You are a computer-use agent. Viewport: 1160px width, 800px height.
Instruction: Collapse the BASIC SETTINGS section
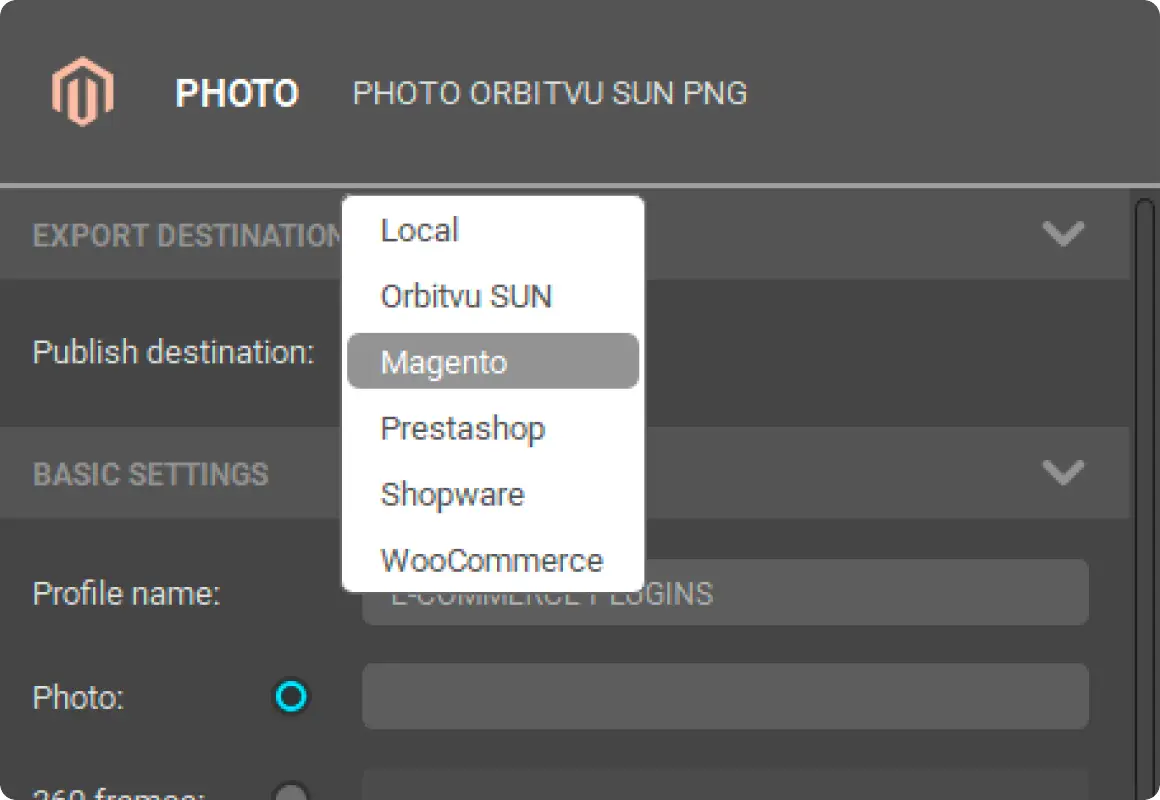click(x=1065, y=473)
